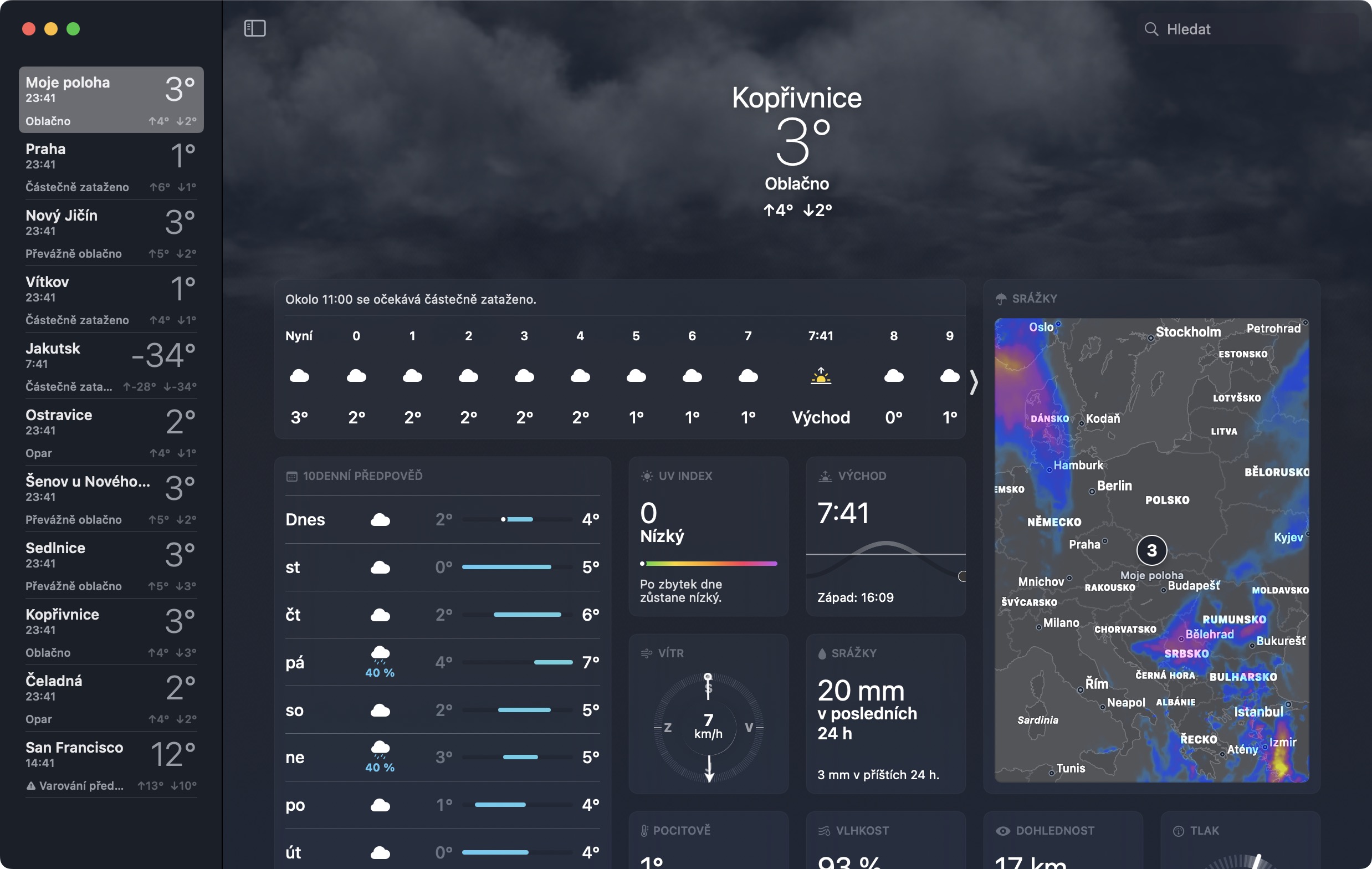1372x869 pixels.
Task: Click the droplet icon in the Srážky tile
Action: coord(822,653)
